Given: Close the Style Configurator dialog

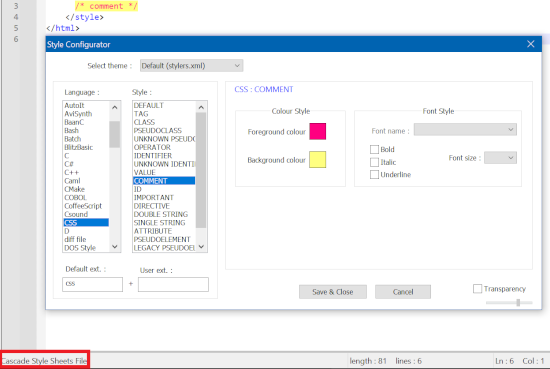Looking at the screenshot, I should tap(530, 44).
